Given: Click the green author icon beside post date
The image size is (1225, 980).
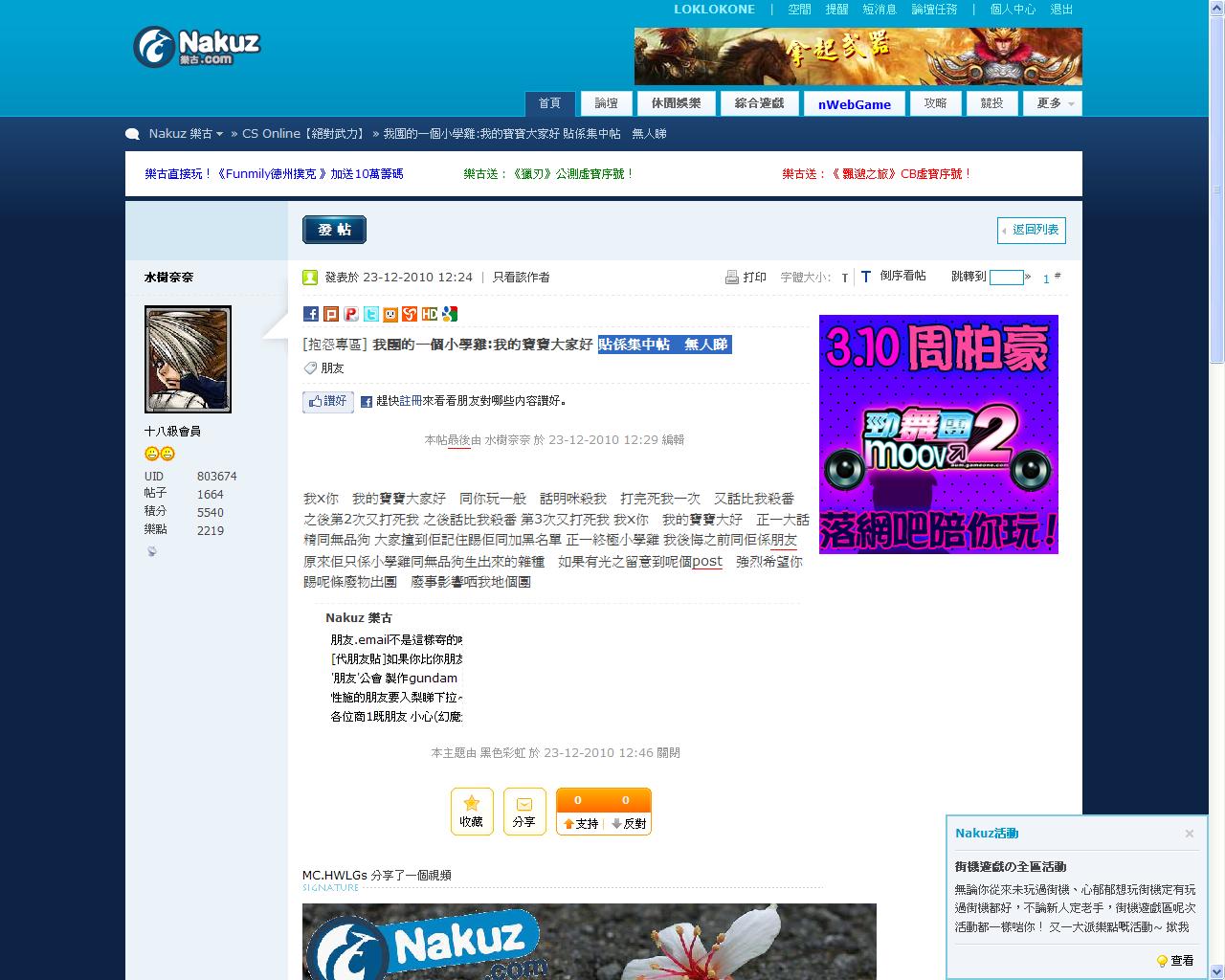Looking at the screenshot, I should 310,278.
